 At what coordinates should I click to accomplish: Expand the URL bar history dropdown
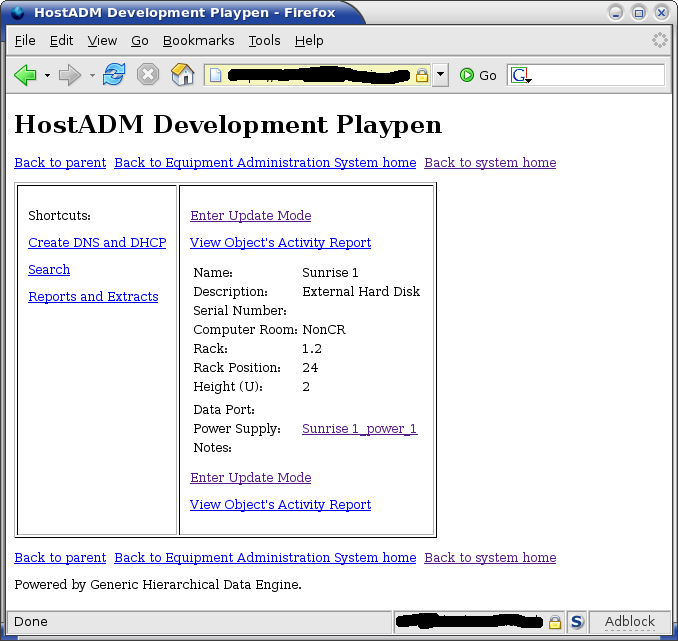coord(441,76)
